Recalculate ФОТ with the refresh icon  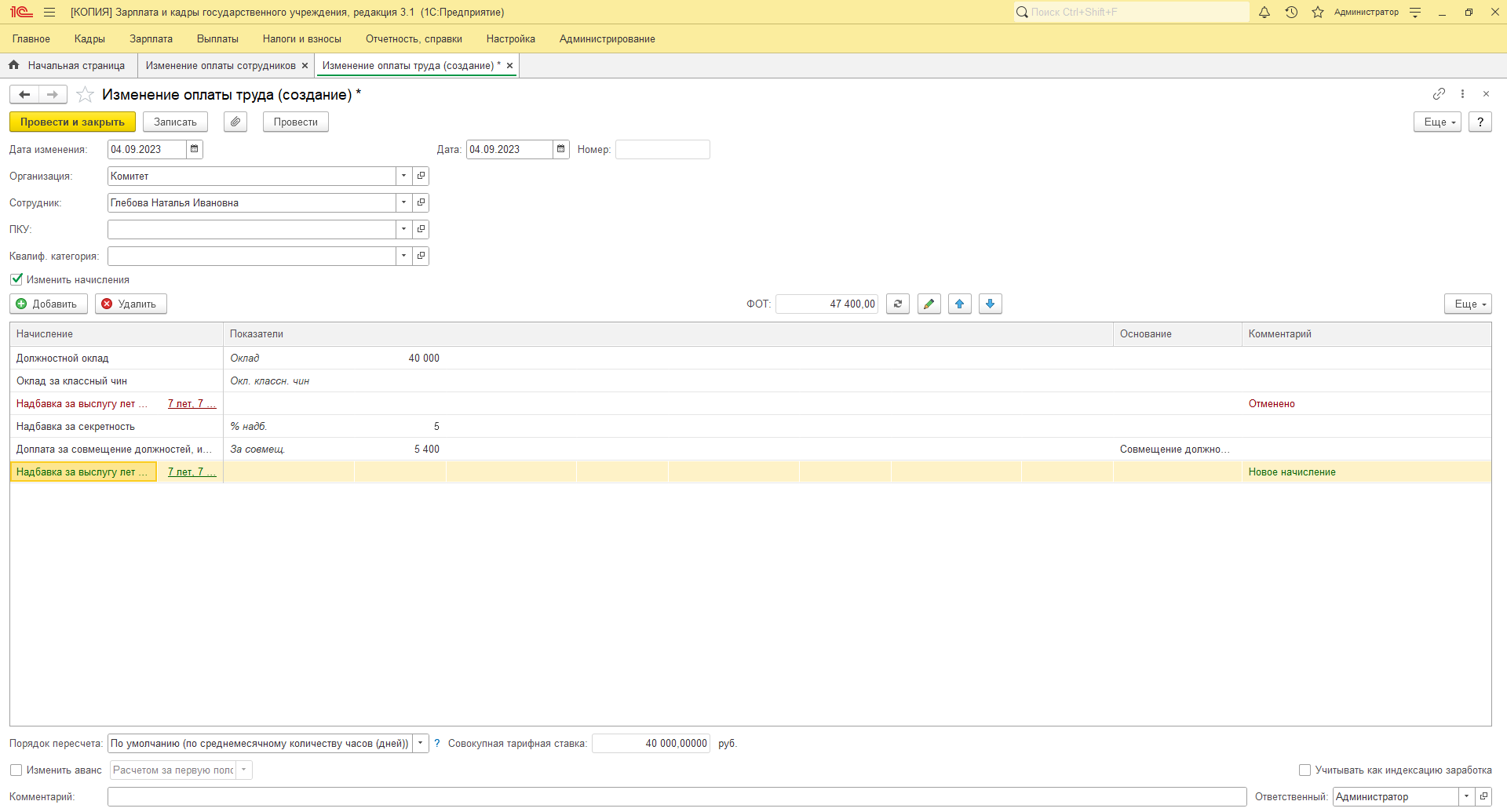click(x=898, y=304)
